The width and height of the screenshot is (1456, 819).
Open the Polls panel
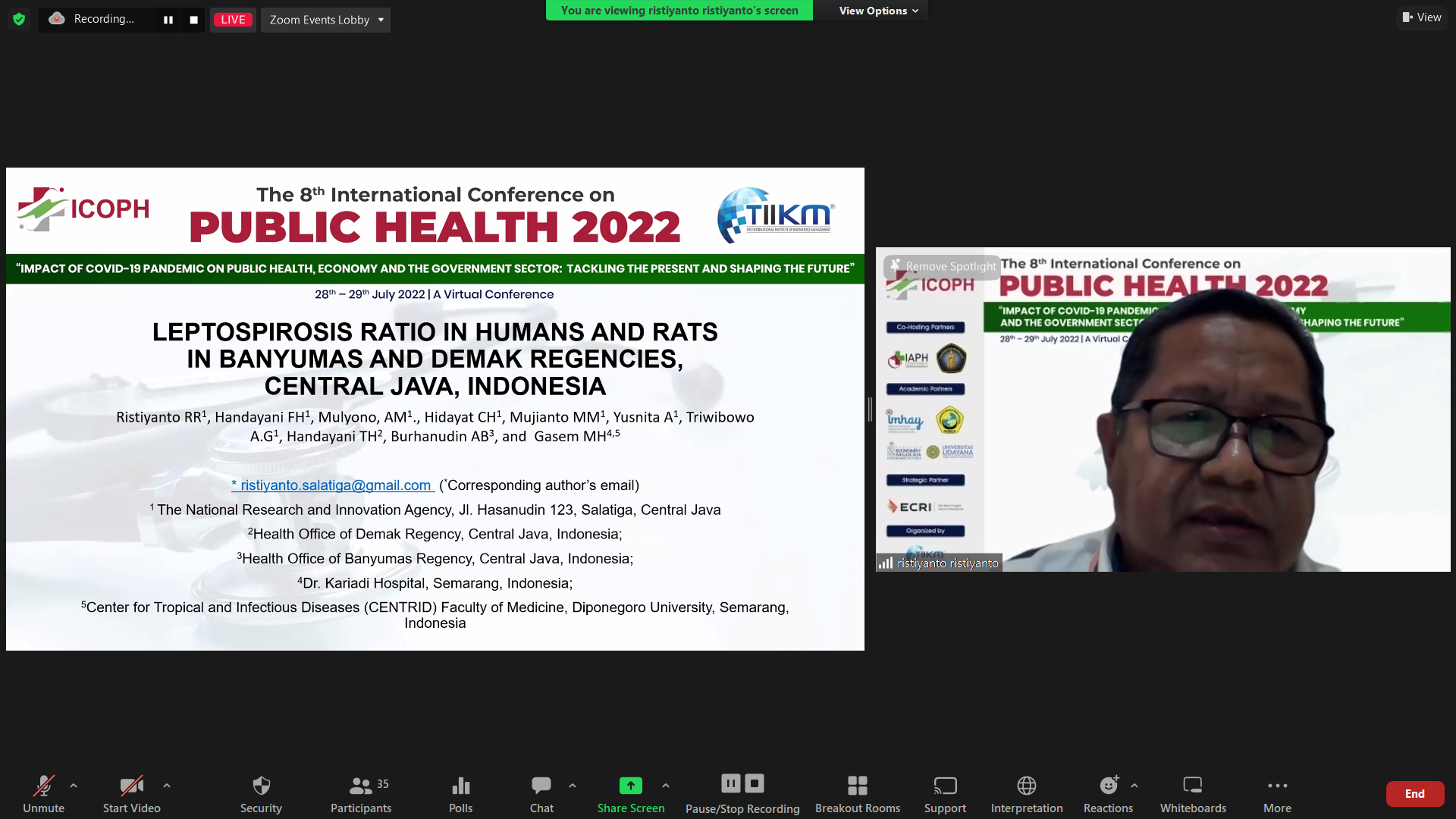coord(460,793)
